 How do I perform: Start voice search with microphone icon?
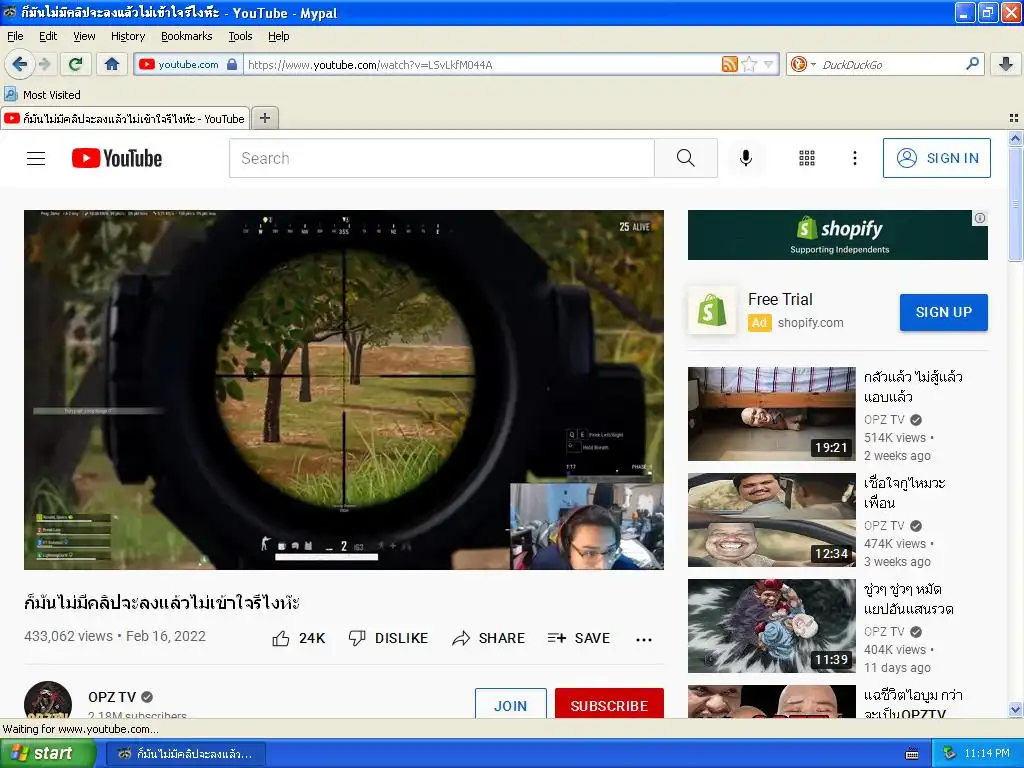pyautogui.click(x=746, y=158)
